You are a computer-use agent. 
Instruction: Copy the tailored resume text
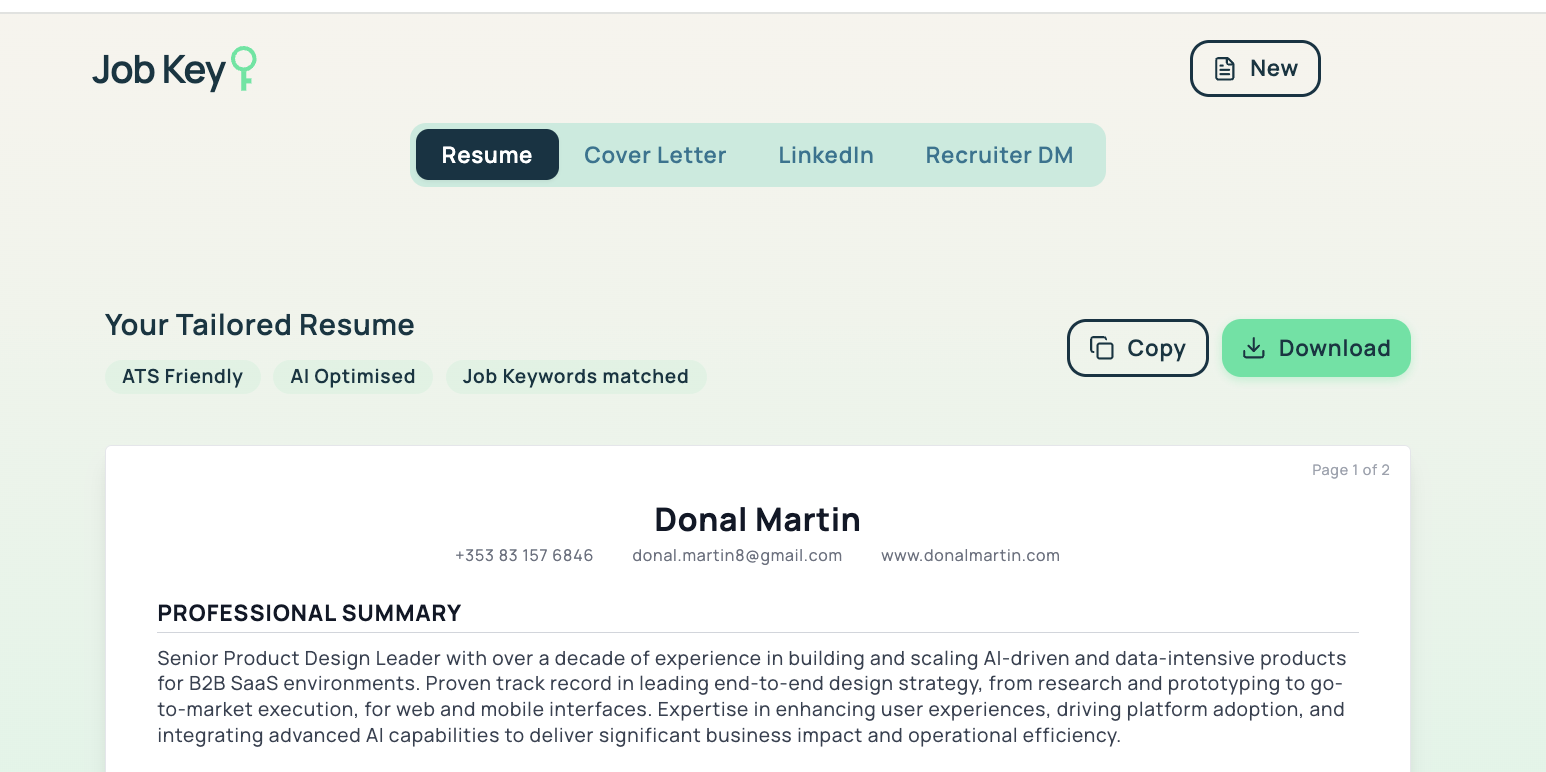pos(1138,348)
